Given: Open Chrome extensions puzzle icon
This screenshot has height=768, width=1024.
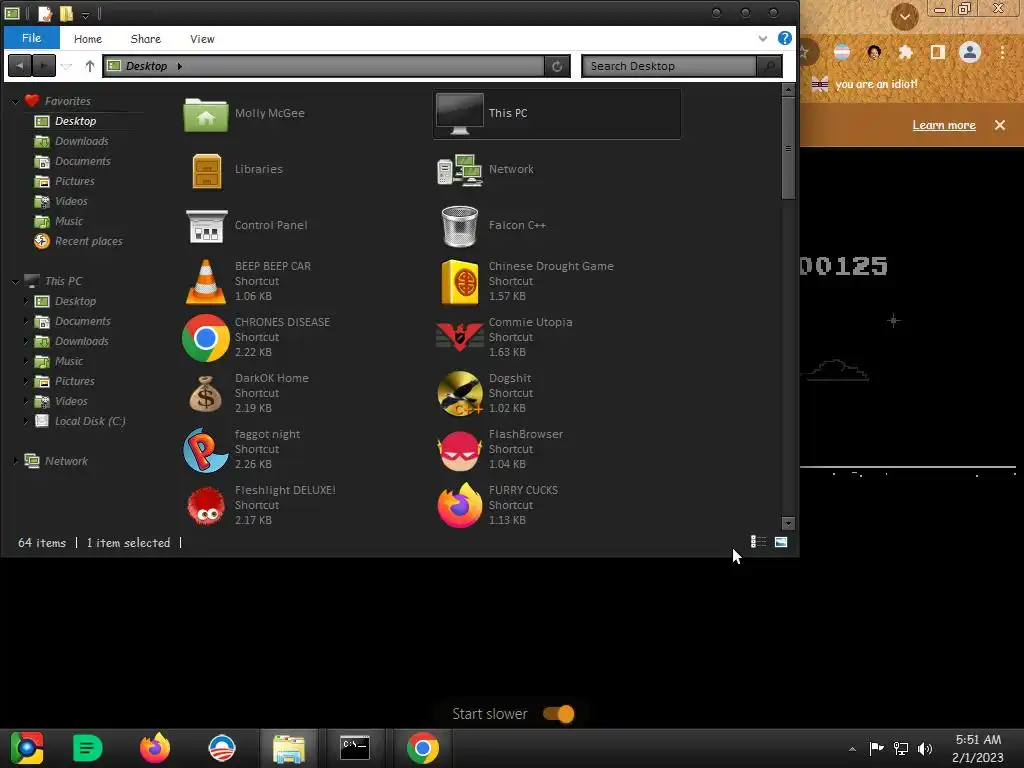Looking at the screenshot, I should pyautogui.click(x=906, y=52).
